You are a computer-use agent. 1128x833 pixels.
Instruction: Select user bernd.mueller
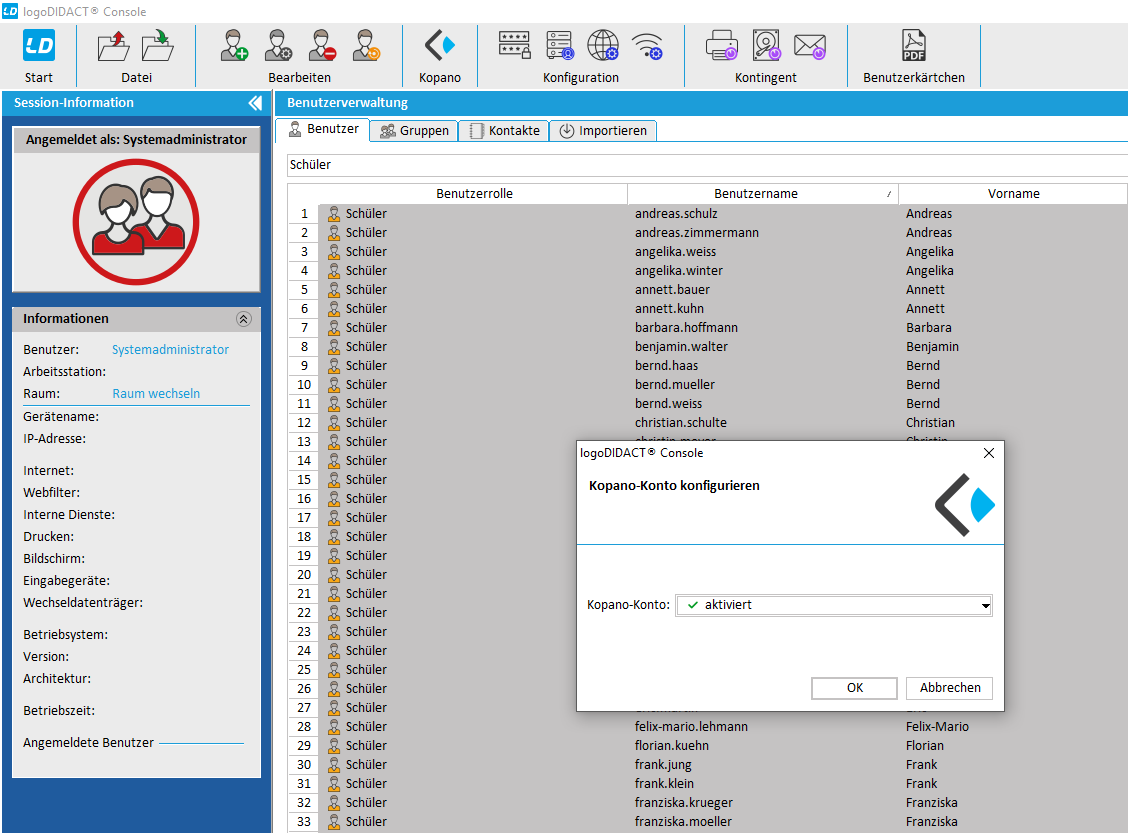click(x=675, y=385)
